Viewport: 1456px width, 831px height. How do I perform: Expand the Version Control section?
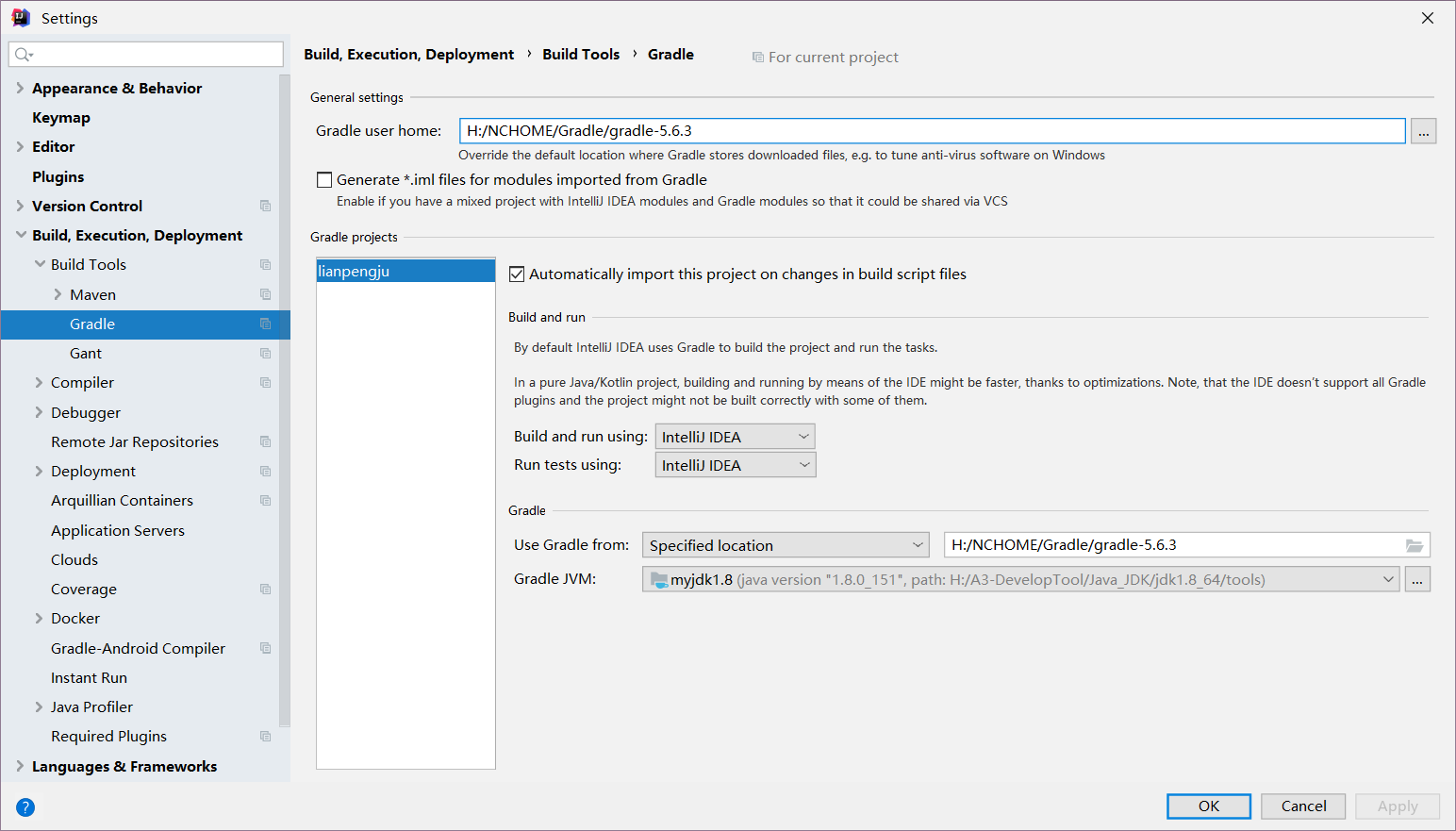point(20,206)
